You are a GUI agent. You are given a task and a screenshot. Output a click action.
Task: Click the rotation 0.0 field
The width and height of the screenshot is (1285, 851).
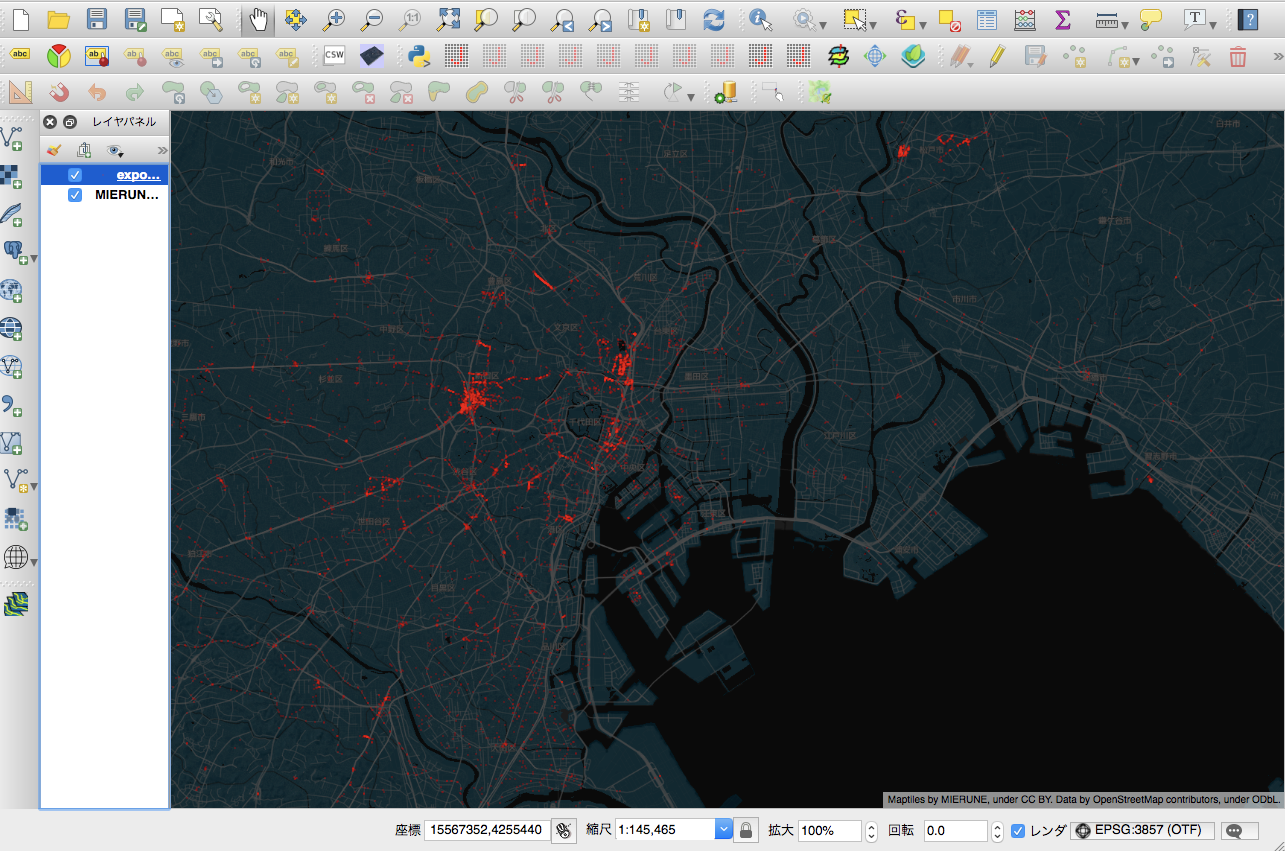pos(955,830)
